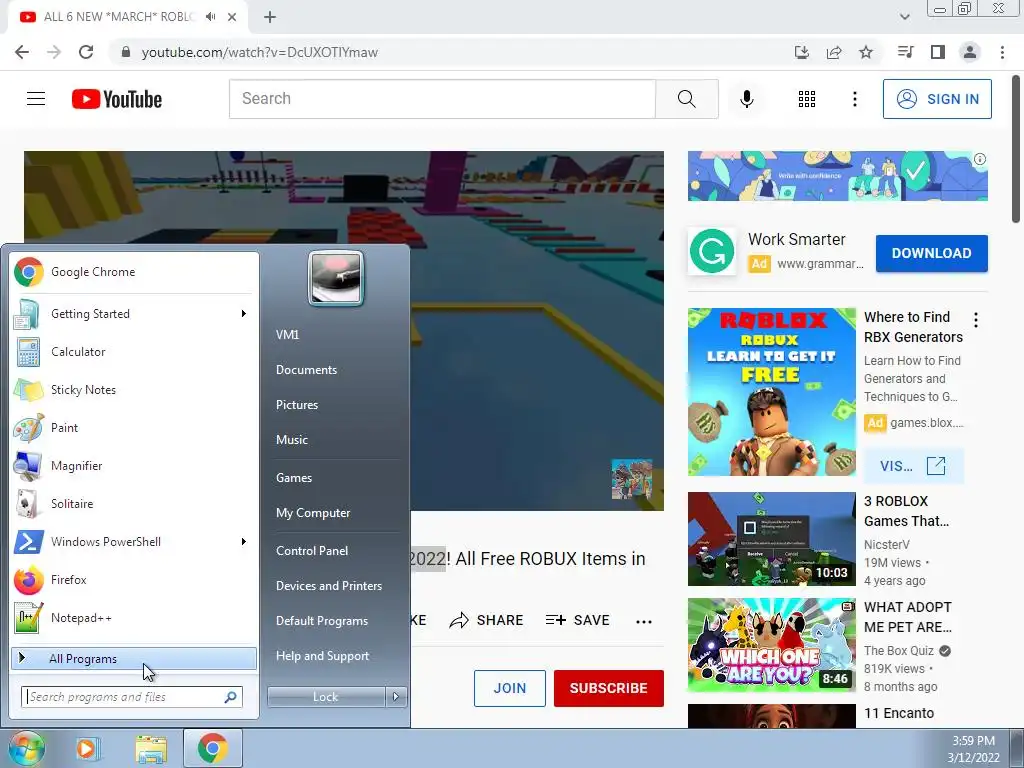This screenshot has height=768, width=1024.
Task: Click Grammarly DOWNLOAD ad button
Action: (931, 253)
